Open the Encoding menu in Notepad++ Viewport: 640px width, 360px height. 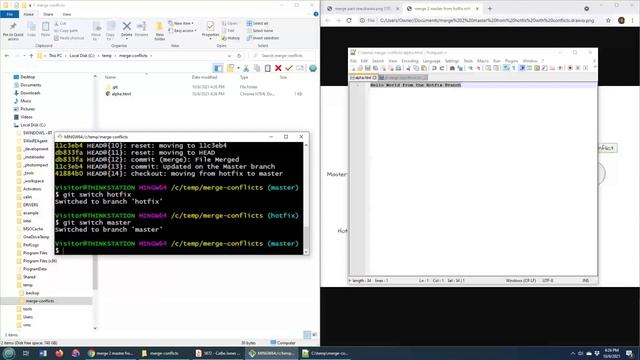pos(410,61)
